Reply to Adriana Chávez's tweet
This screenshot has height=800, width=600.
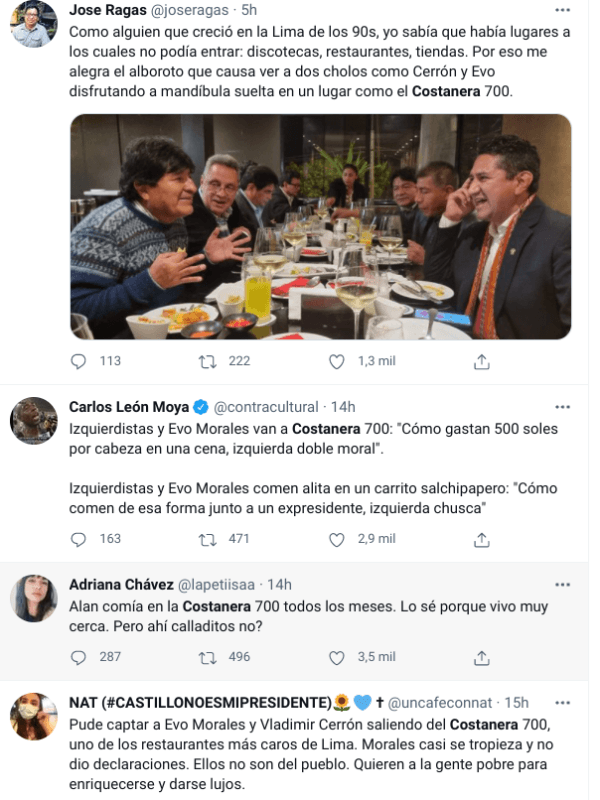pyautogui.click(x=79, y=657)
